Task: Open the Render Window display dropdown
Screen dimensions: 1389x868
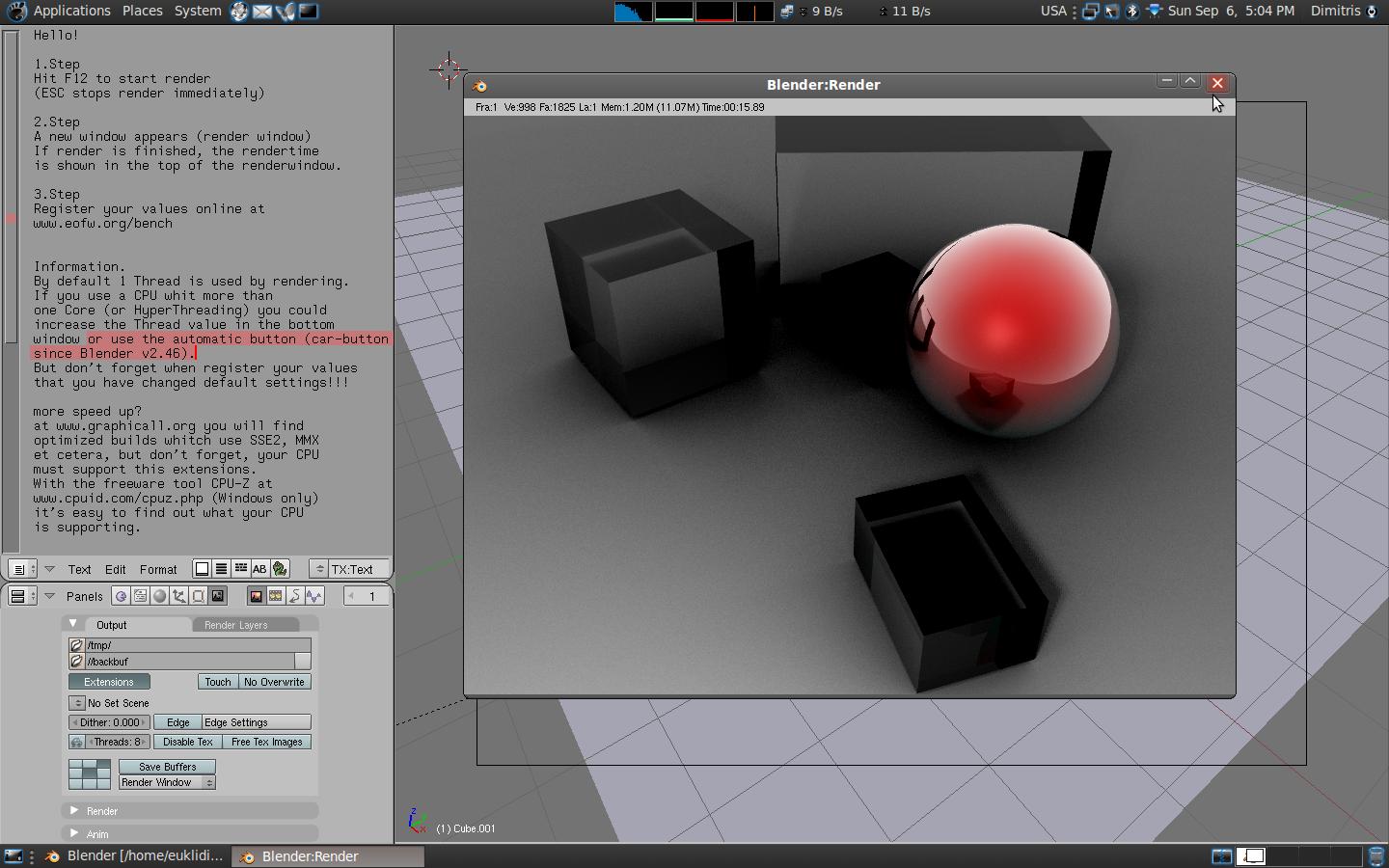Action: click(167, 782)
